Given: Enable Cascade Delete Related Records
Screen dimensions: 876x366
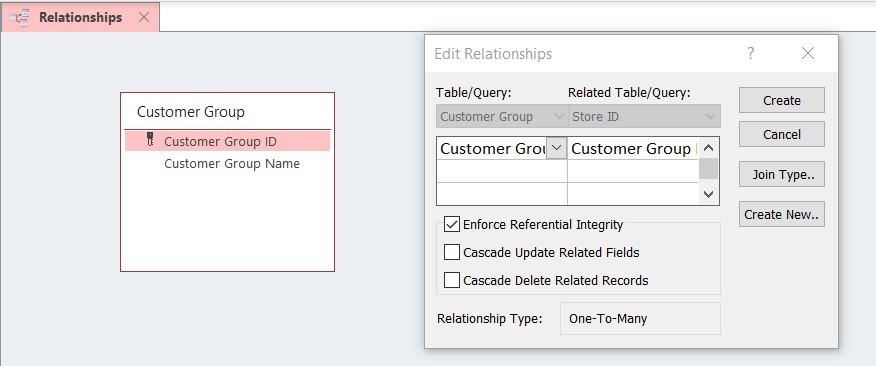Looking at the screenshot, I should (x=451, y=280).
